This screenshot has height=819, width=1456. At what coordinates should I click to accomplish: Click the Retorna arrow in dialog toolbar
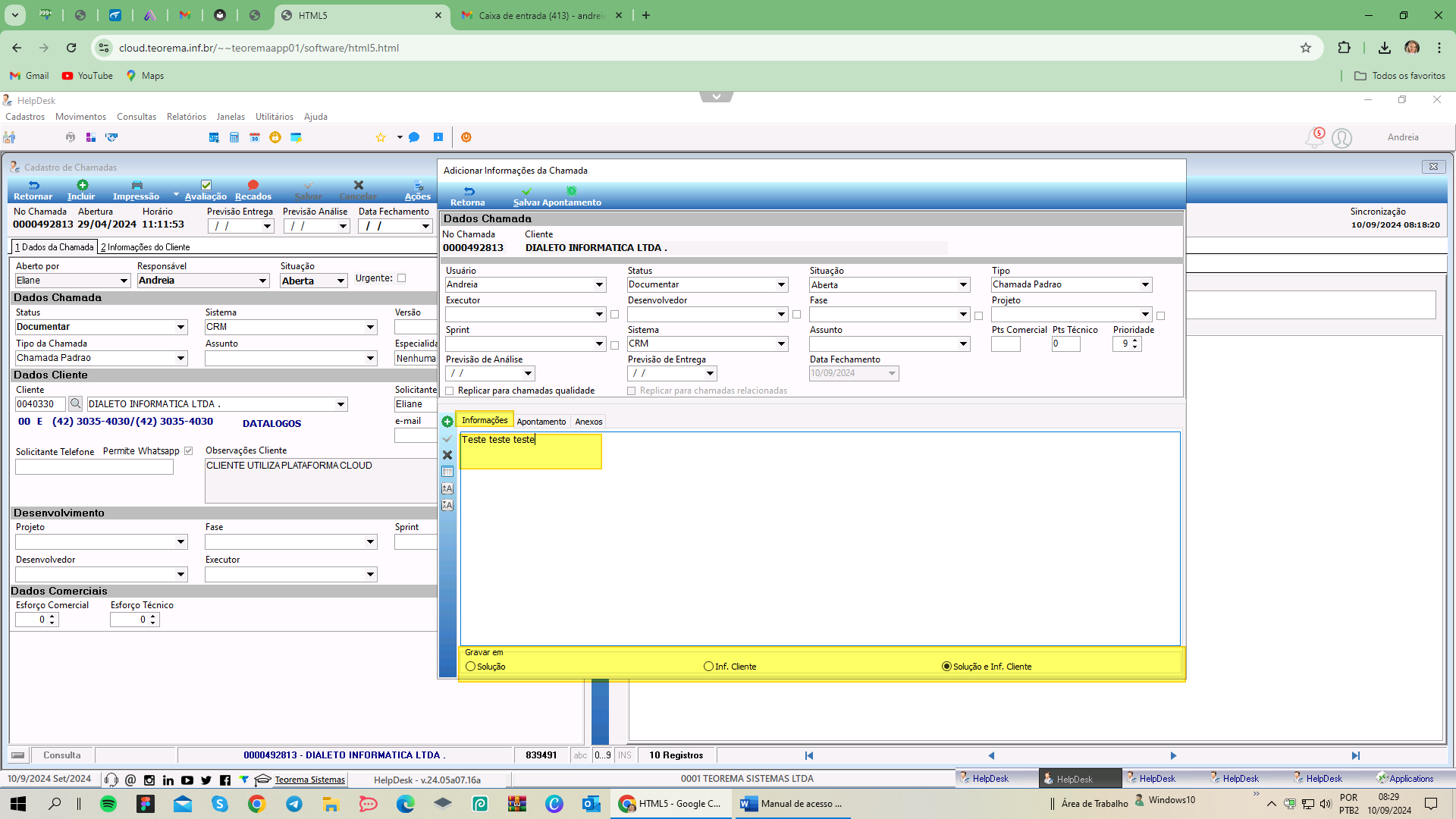[469, 191]
